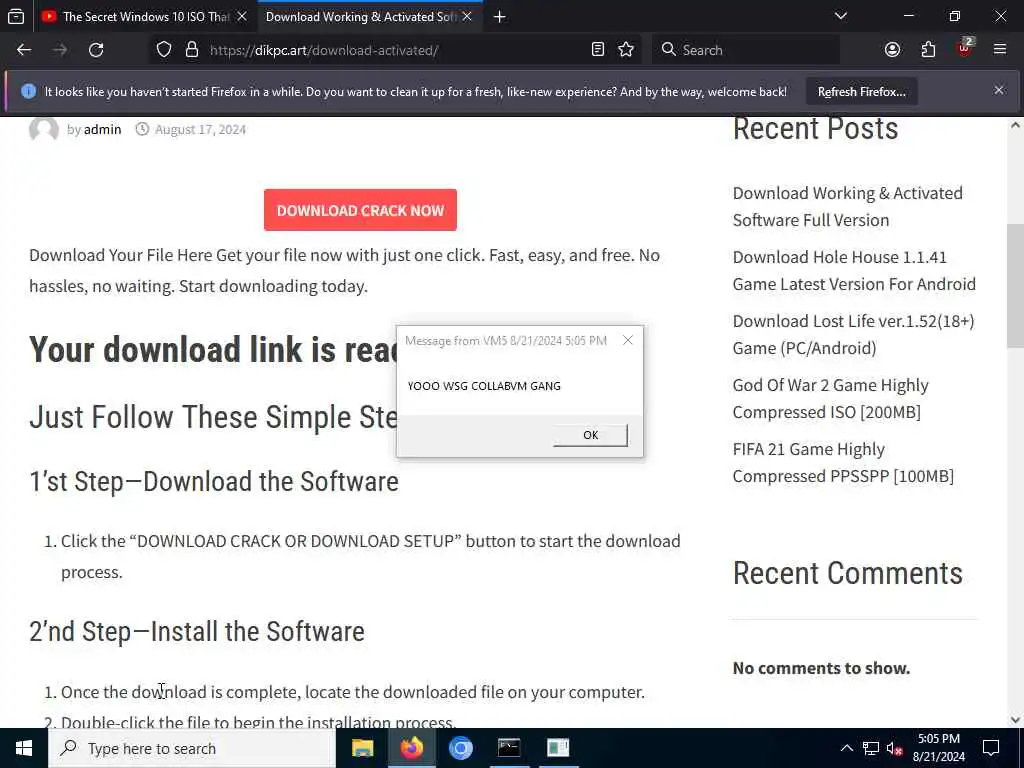Click the forward navigation arrow
Viewport: 1024px width, 768px height.
(59, 50)
